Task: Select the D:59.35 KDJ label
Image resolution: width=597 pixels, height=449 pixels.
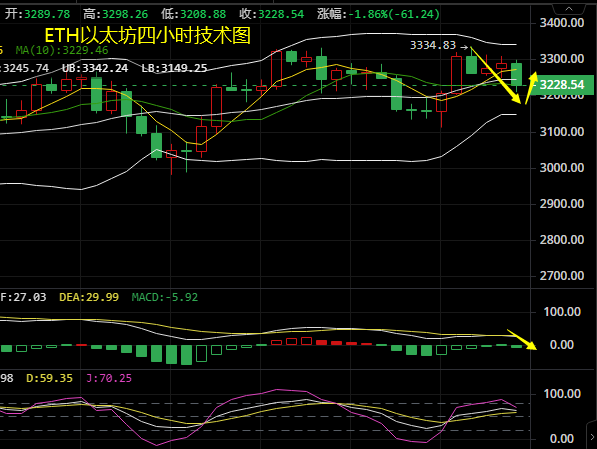Action: (49, 378)
